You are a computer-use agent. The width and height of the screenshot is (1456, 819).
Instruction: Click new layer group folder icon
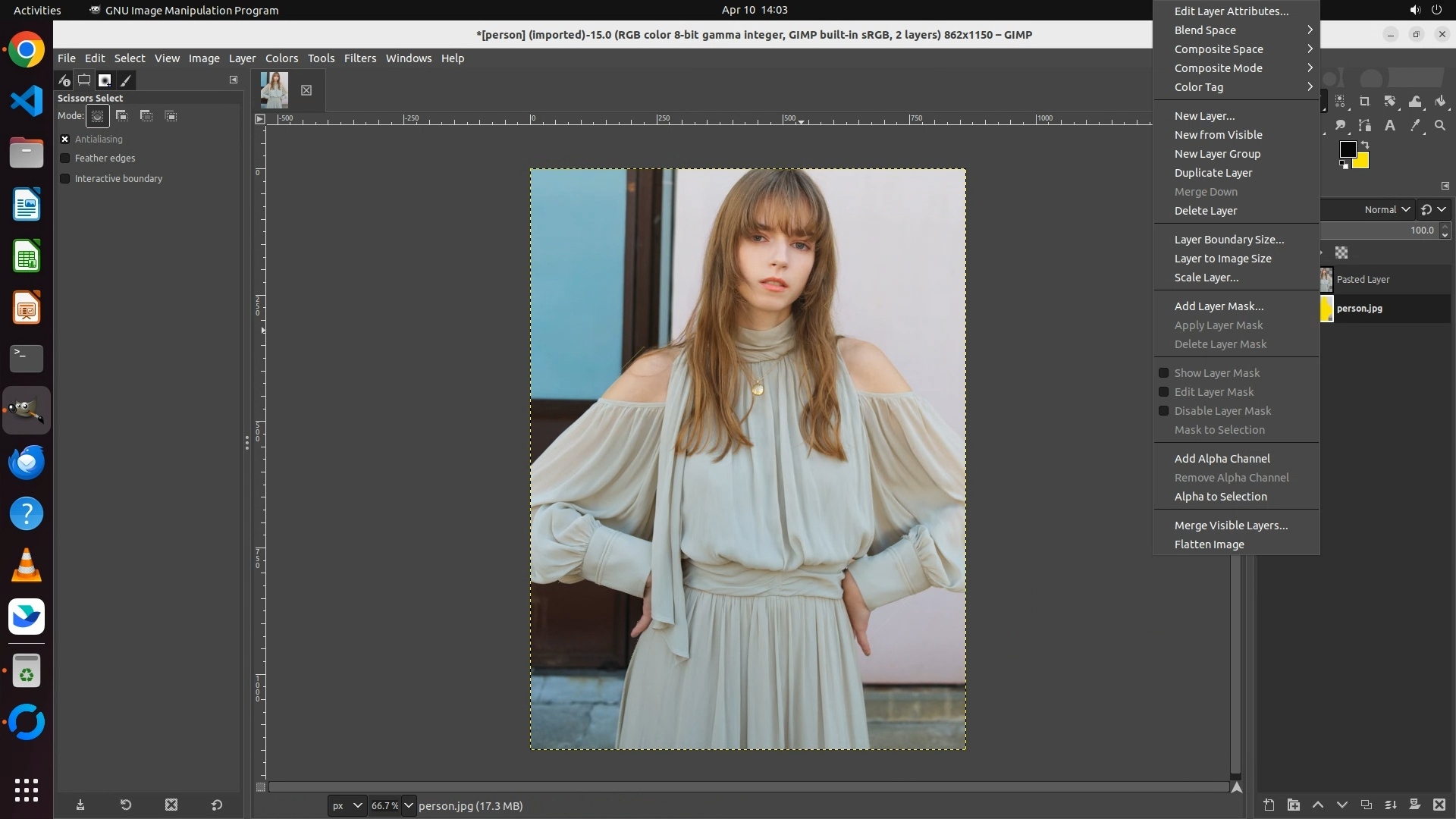1294,805
